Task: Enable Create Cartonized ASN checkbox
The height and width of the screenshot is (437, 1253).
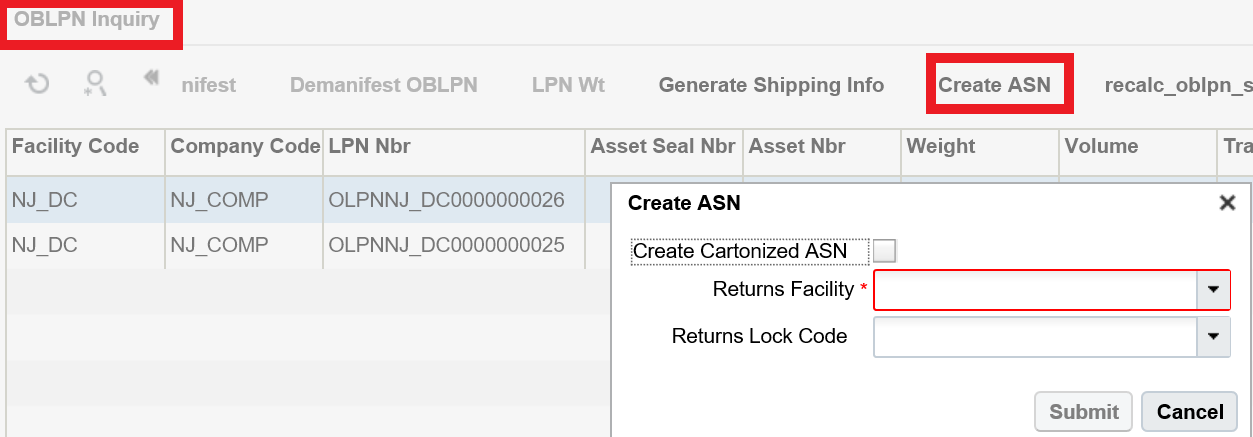Action: pyautogui.click(x=884, y=251)
